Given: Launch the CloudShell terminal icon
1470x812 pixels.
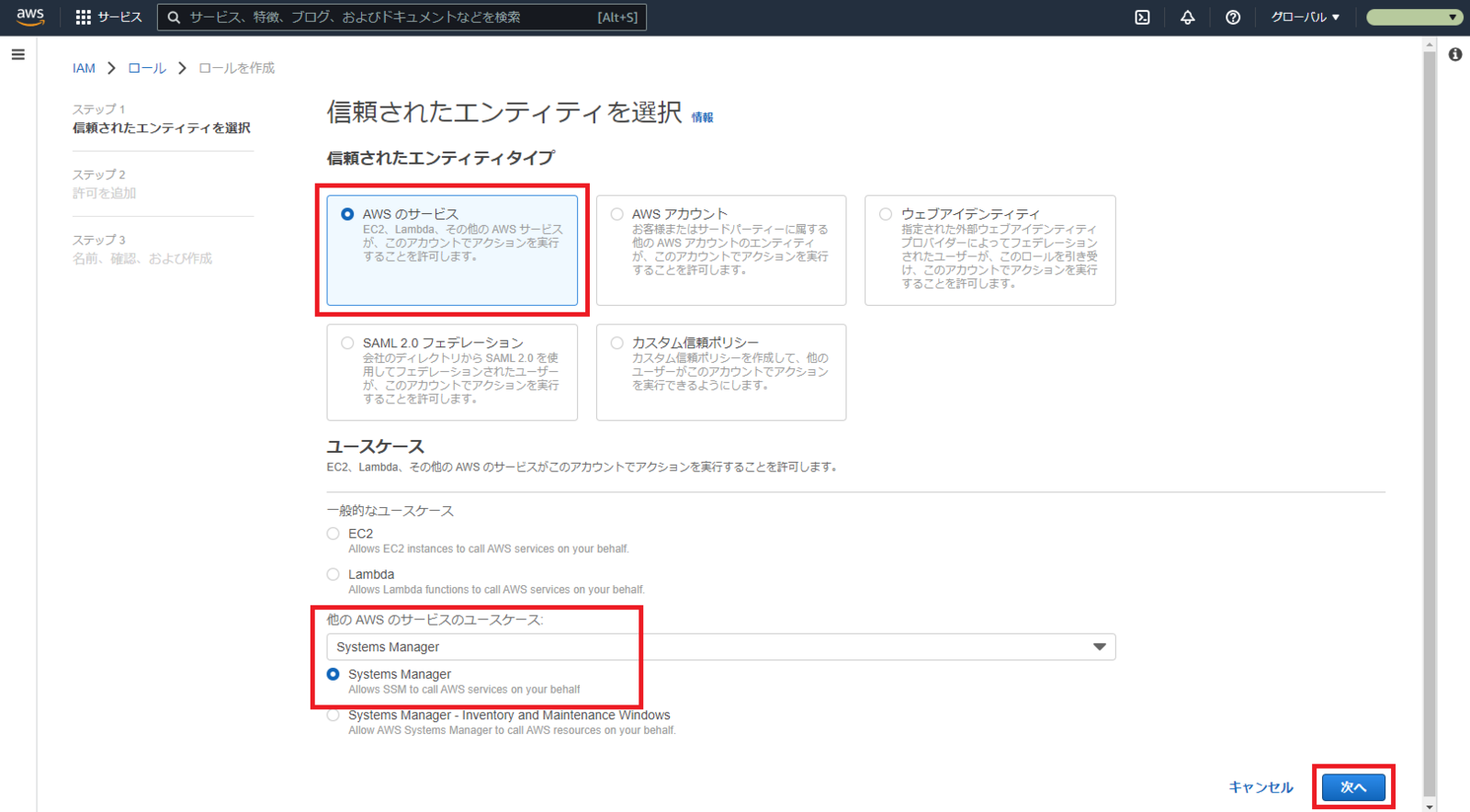Looking at the screenshot, I should pyautogui.click(x=1142, y=17).
